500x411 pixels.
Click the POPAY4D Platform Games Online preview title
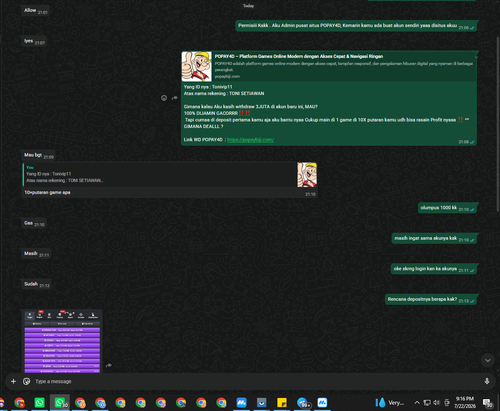[299, 56]
